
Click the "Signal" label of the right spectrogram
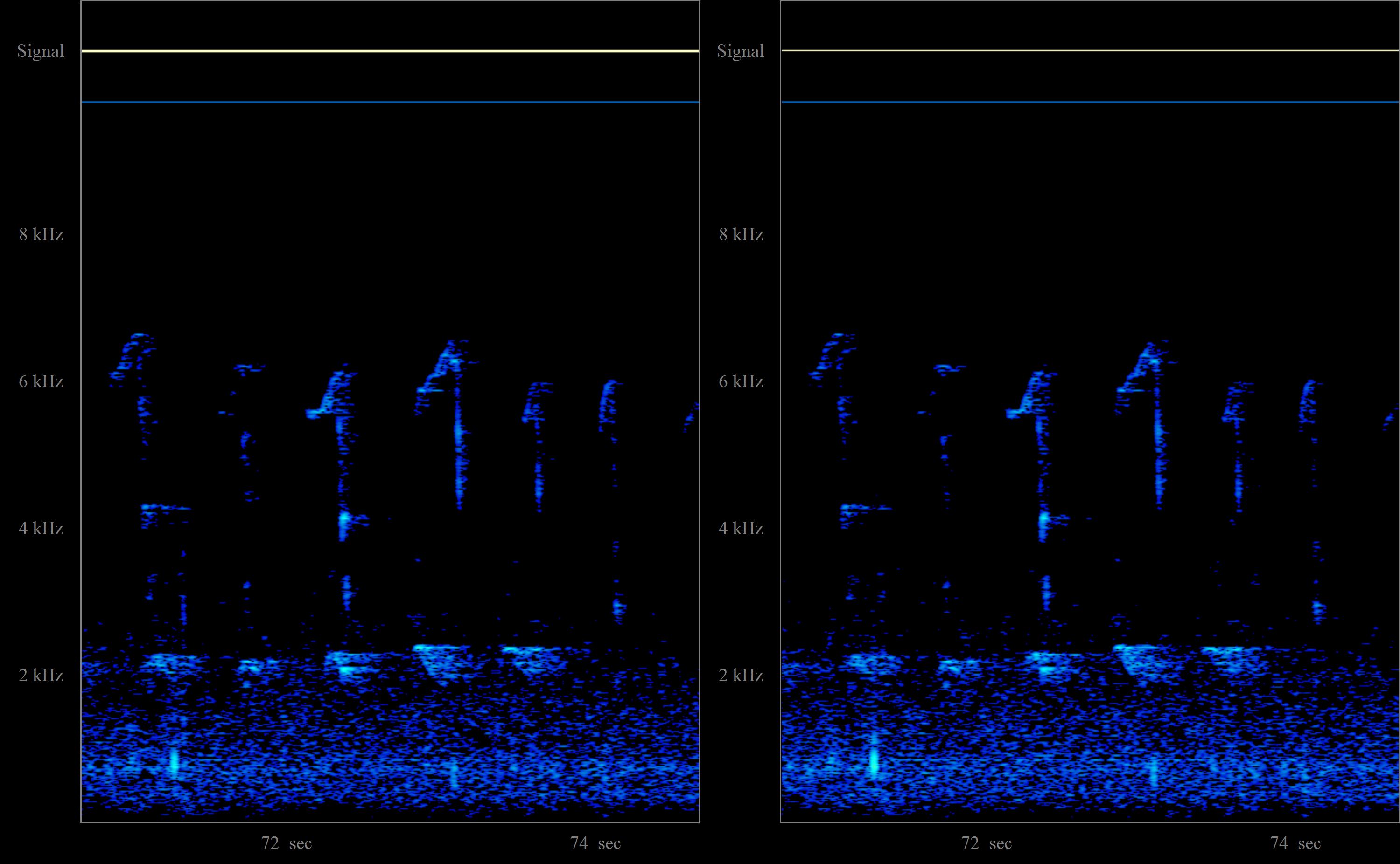[741, 51]
